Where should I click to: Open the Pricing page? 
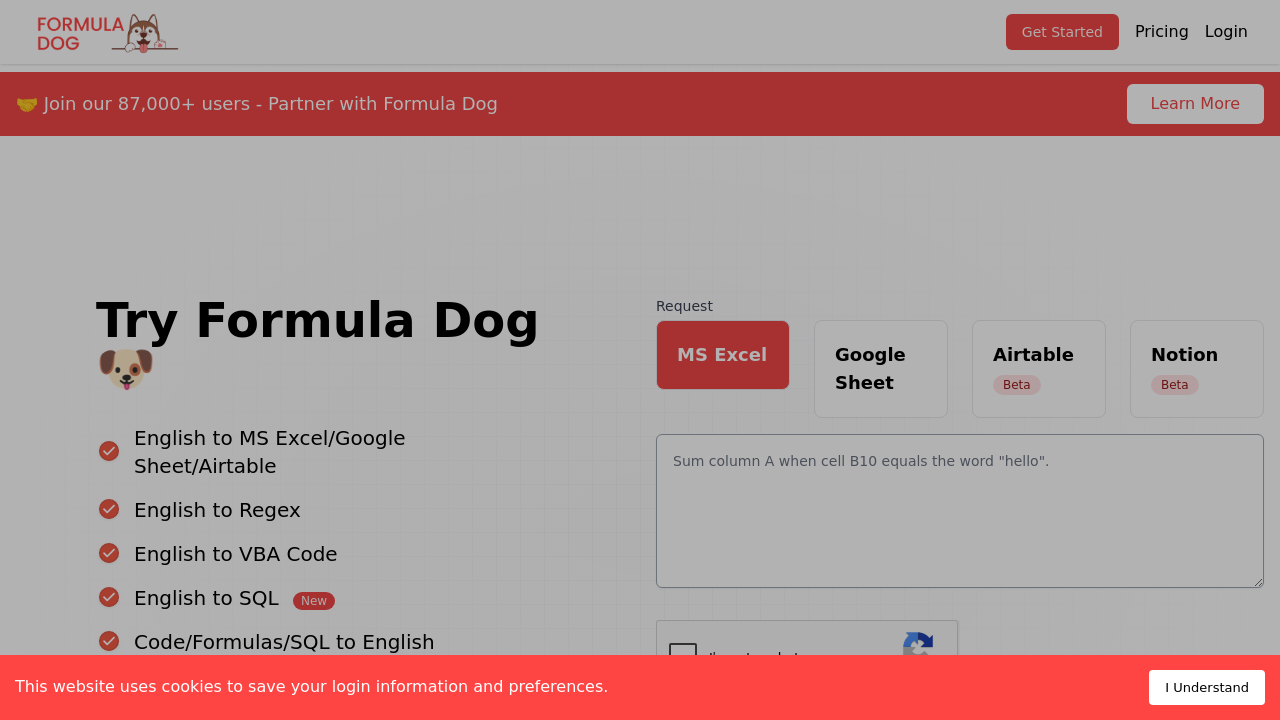pos(1161,32)
